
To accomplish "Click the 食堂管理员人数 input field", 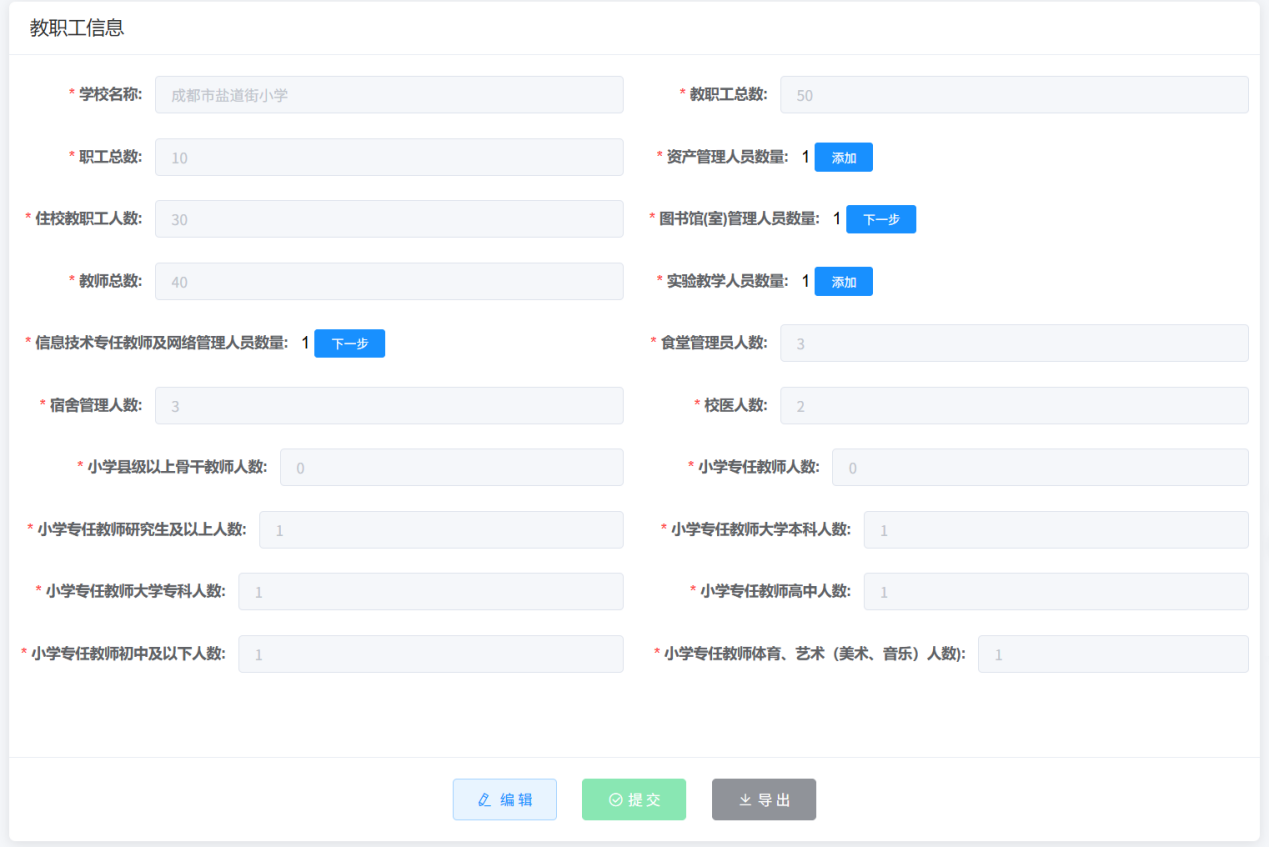I will [x=1014, y=343].
